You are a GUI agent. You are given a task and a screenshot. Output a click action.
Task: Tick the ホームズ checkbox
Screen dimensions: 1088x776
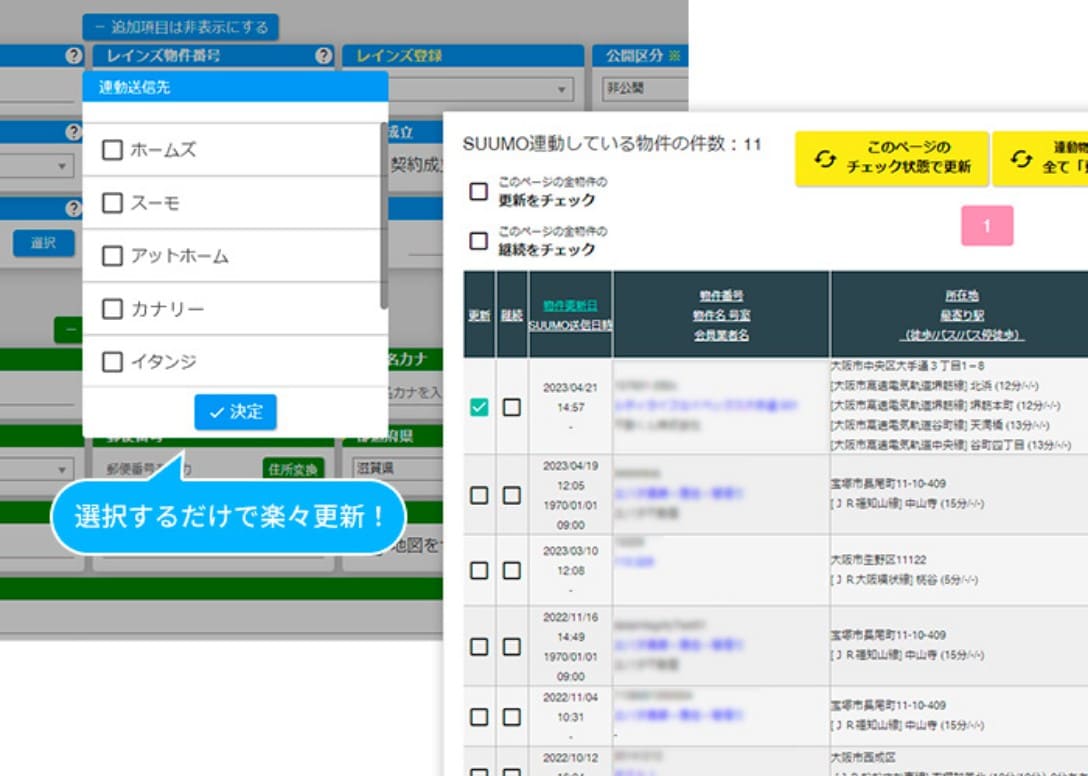(112, 150)
